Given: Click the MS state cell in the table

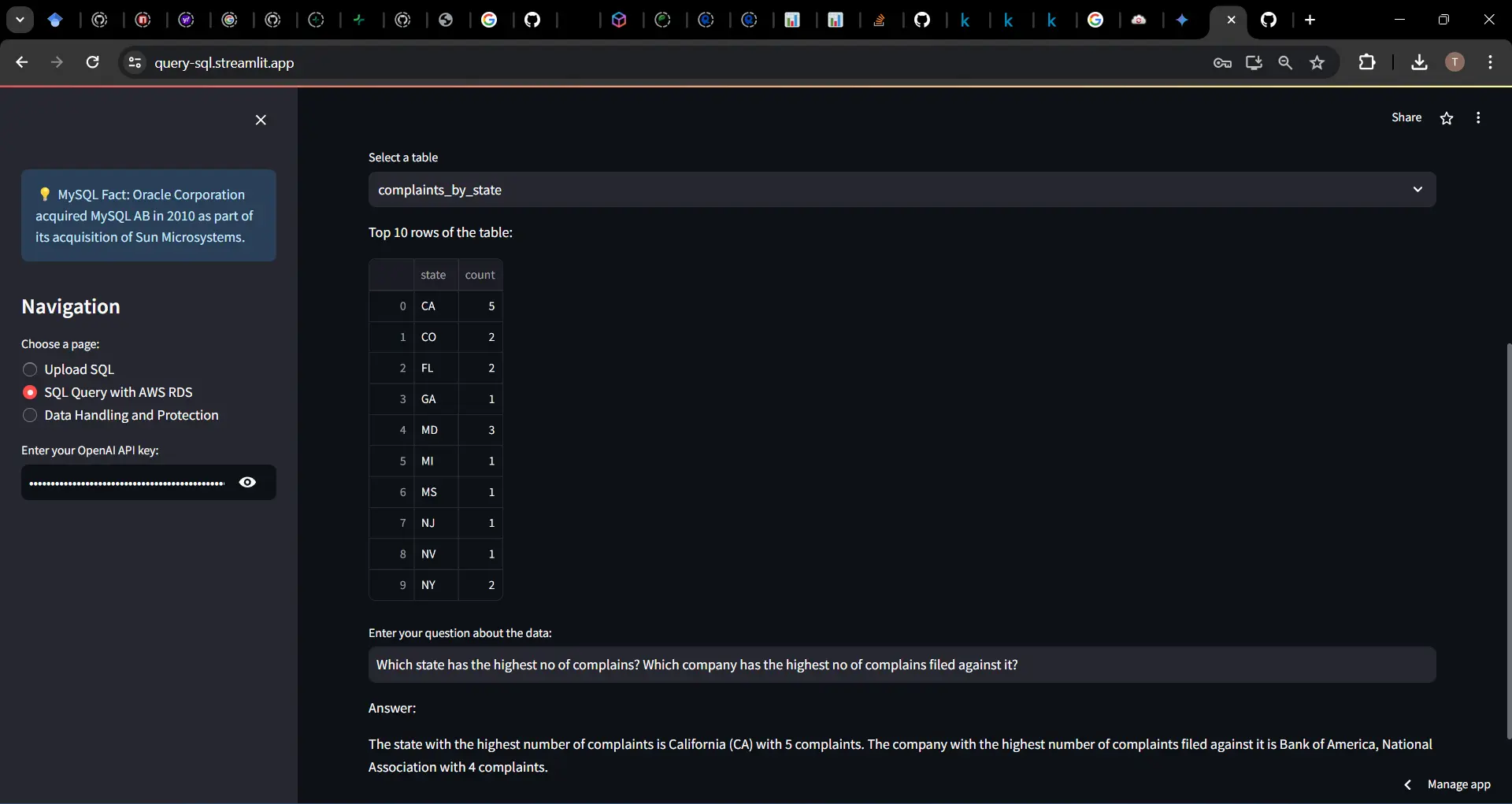Looking at the screenshot, I should point(435,492).
